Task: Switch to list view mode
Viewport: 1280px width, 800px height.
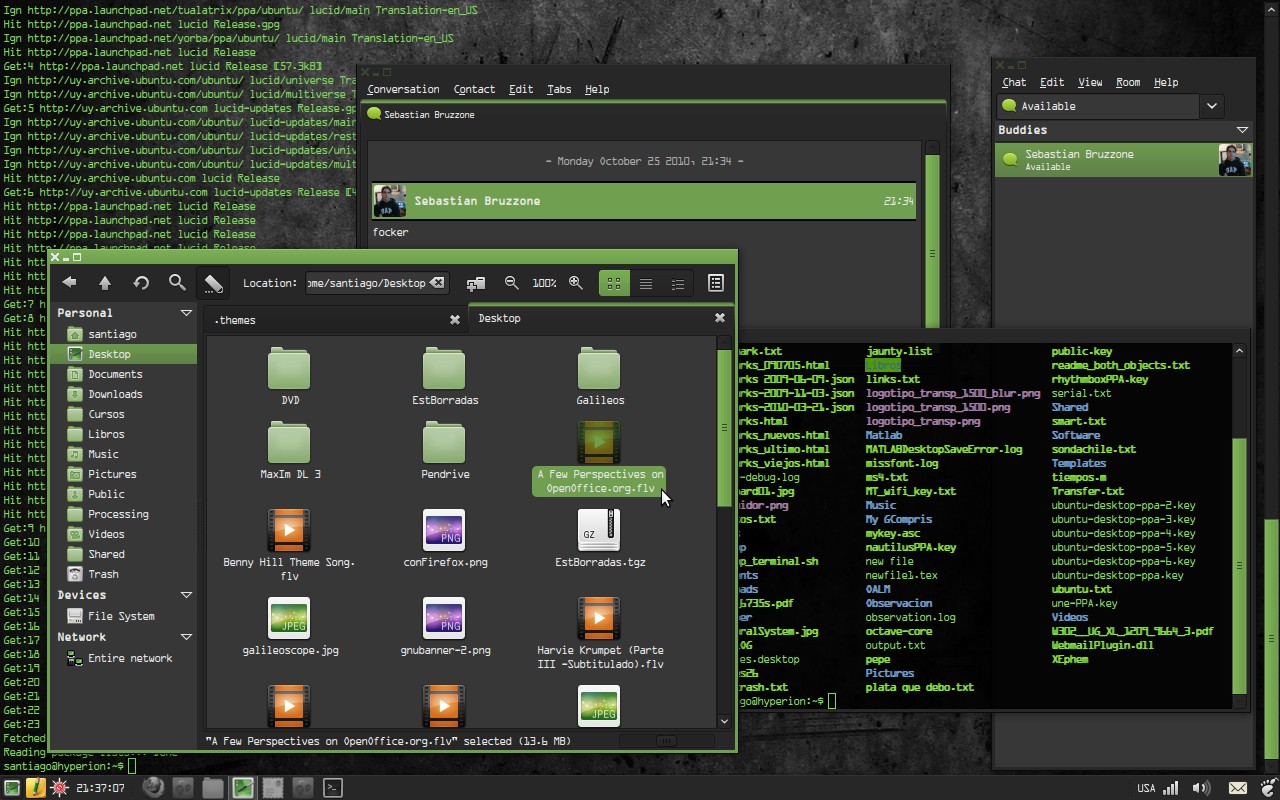Action: tap(646, 283)
